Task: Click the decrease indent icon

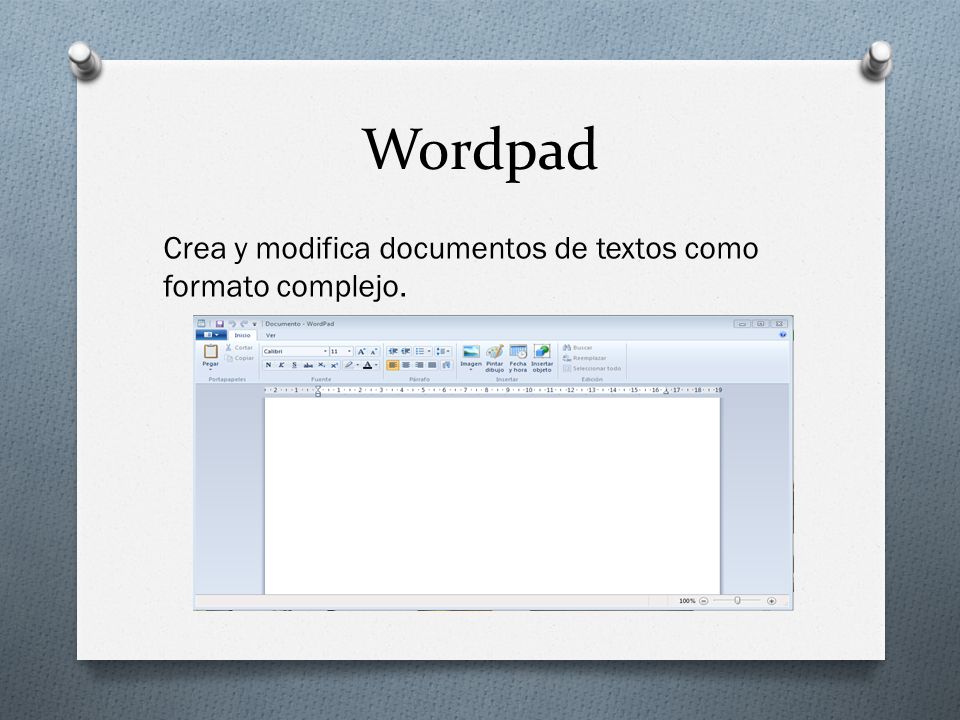Action: [x=393, y=351]
